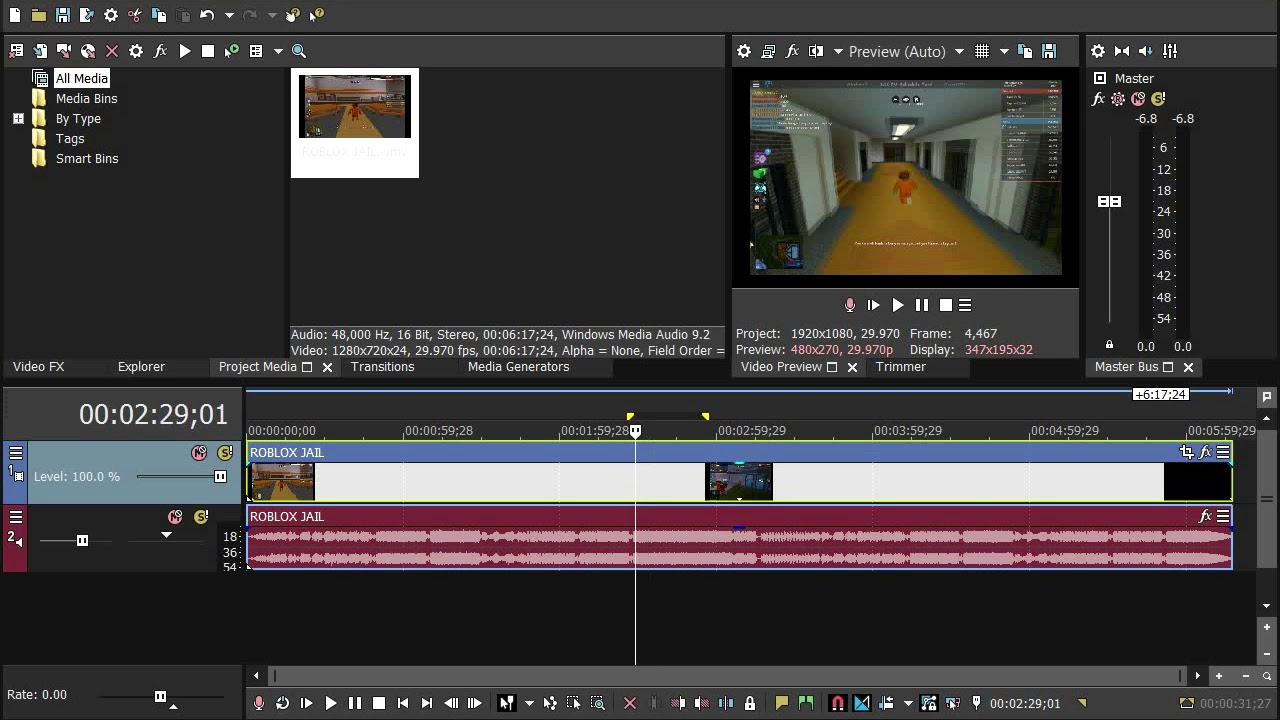Viewport: 1280px width, 720px height.
Task: Open the undo history dropdown
Action: [228, 15]
